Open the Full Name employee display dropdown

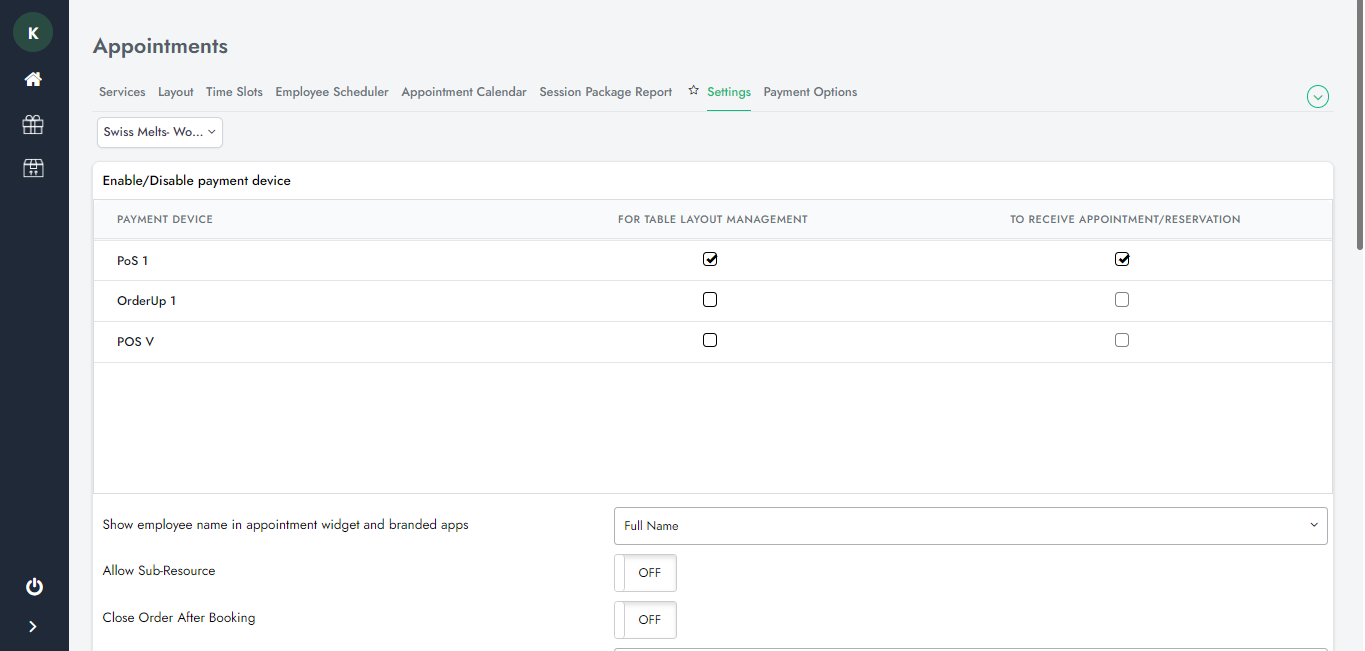(x=970, y=526)
